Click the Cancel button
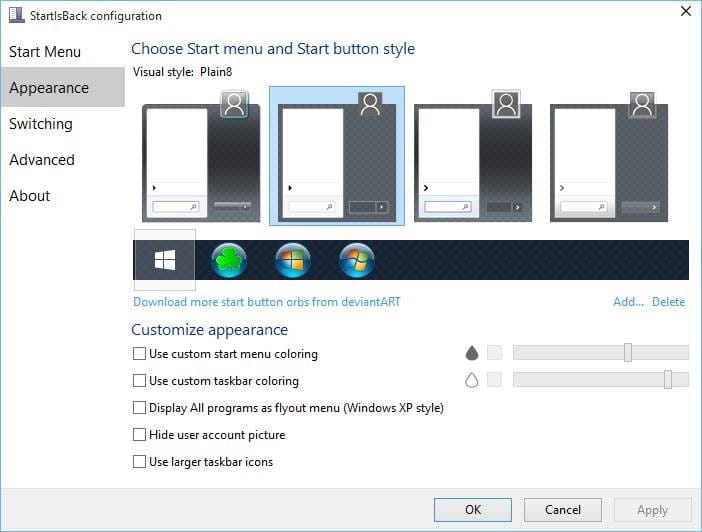Viewport: 702px width, 532px height. point(563,510)
